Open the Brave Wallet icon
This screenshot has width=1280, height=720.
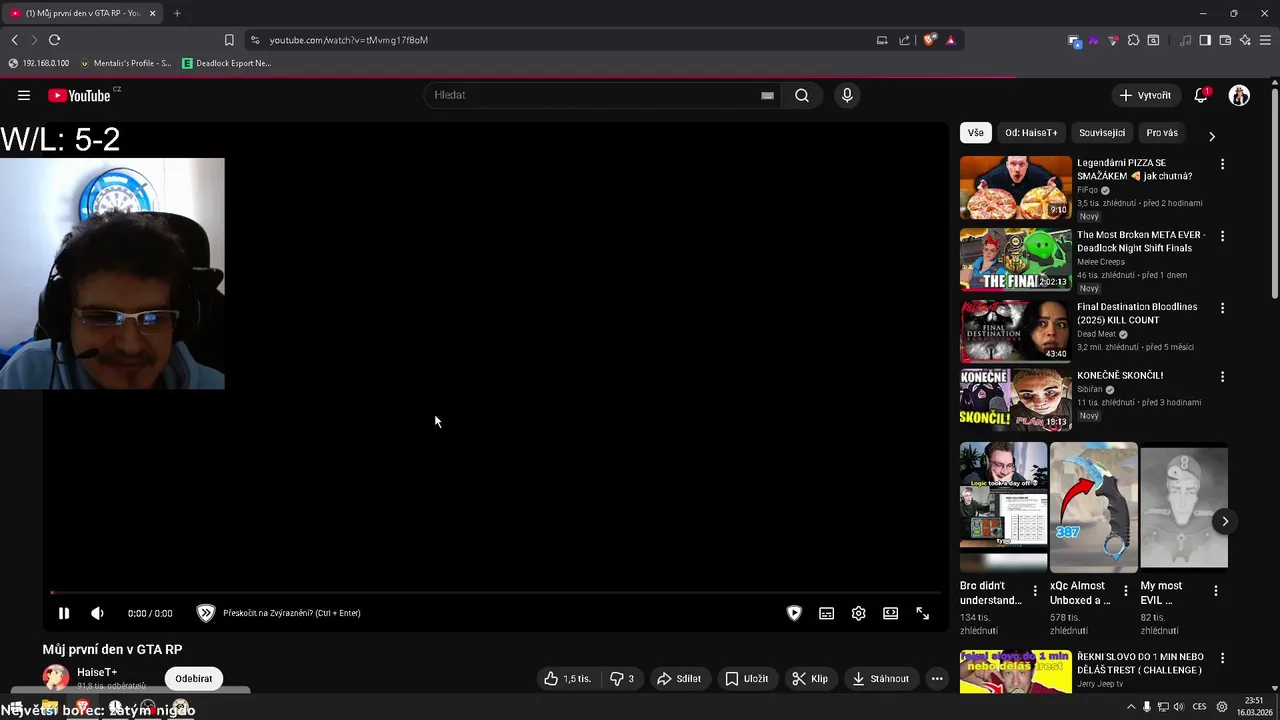pos(1225,40)
